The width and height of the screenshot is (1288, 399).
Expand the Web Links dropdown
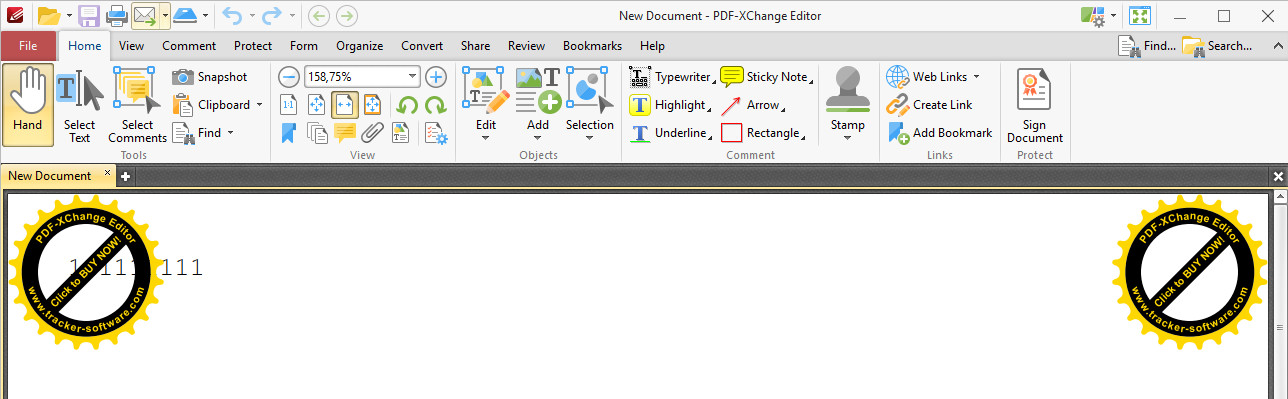976,77
